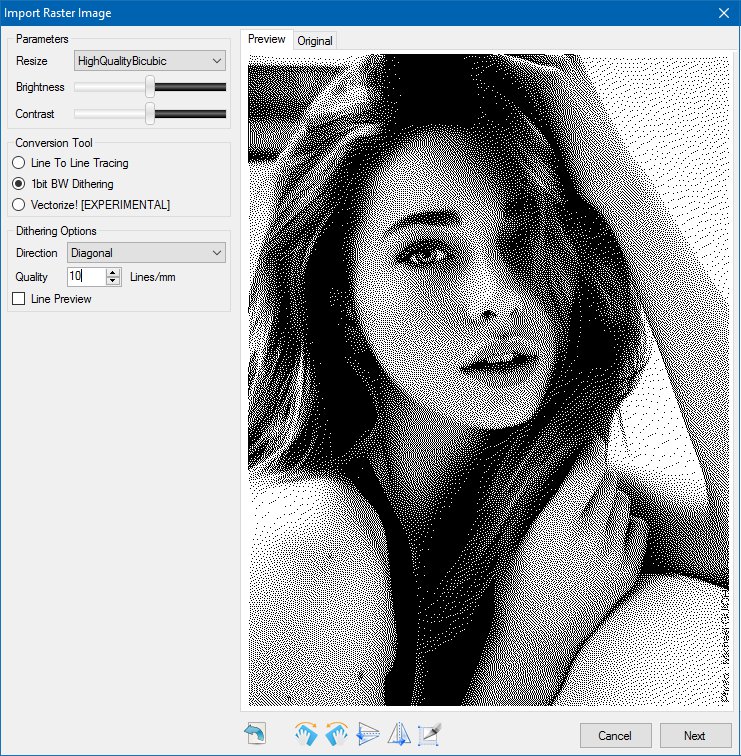Click the Cancel button
This screenshot has height=756, width=741.
[x=616, y=736]
